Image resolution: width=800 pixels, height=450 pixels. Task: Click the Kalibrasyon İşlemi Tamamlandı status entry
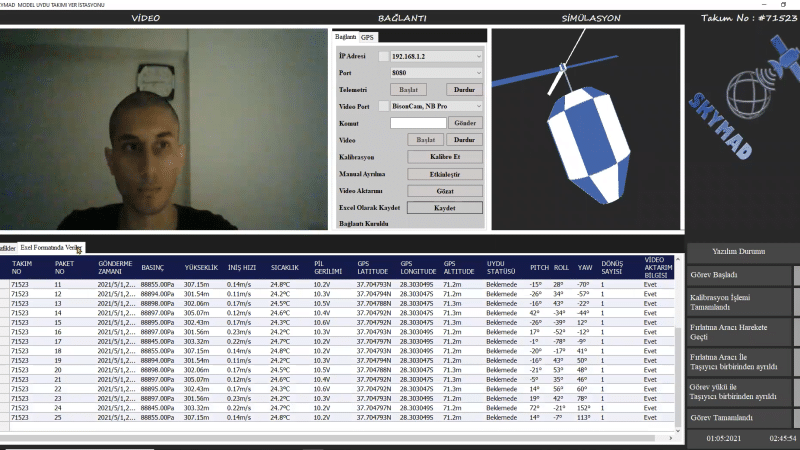(739, 303)
